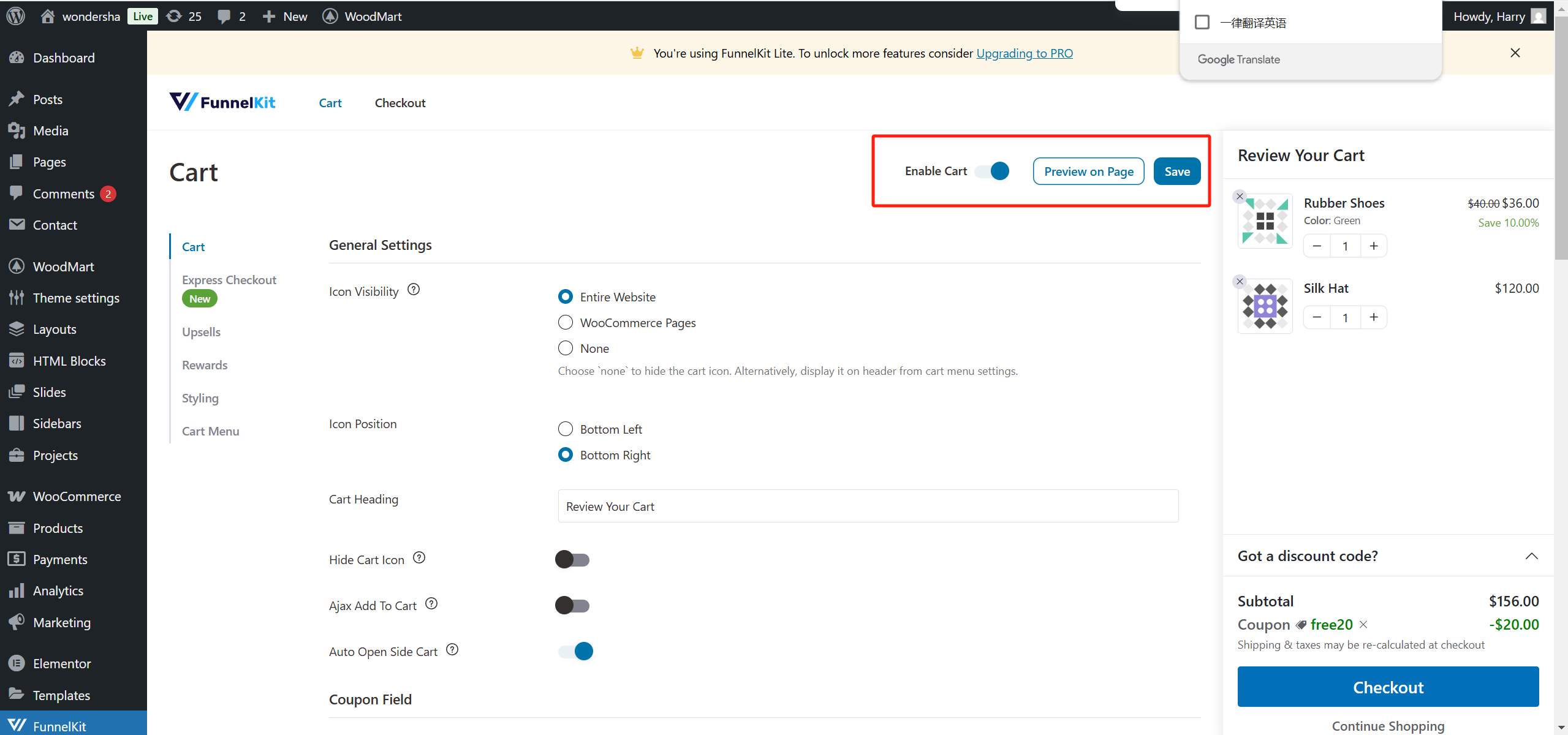
Task: Remove the free20 coupon with its X
Action: click(1363, 625)
